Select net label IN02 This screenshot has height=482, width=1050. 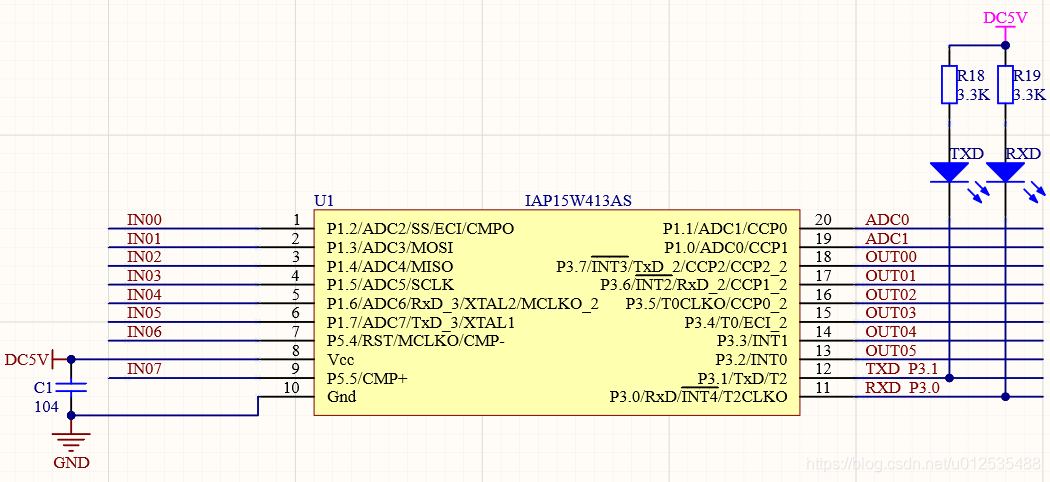(x=144, y=257)
